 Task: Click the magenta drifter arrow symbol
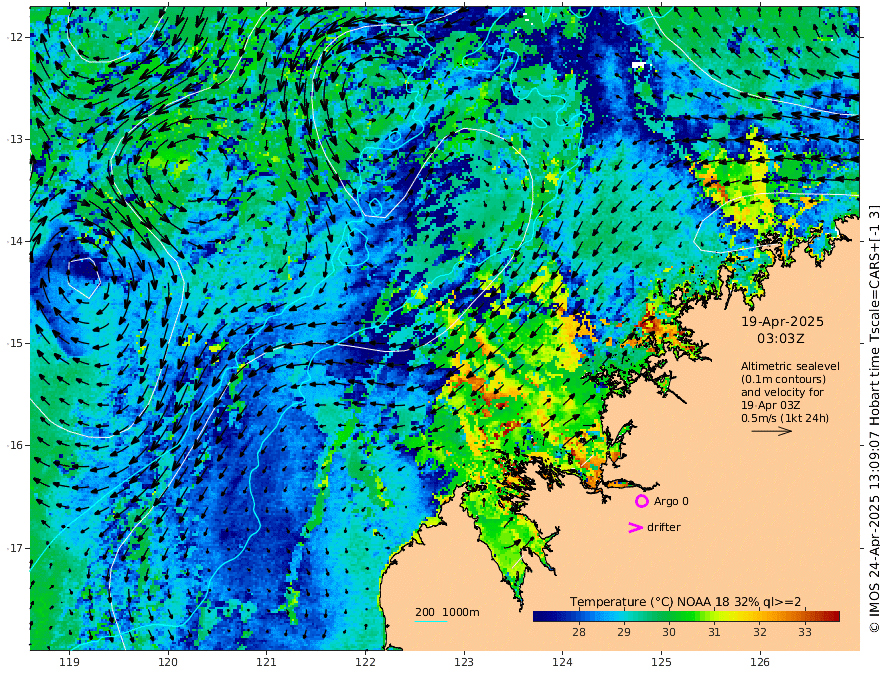635,527
